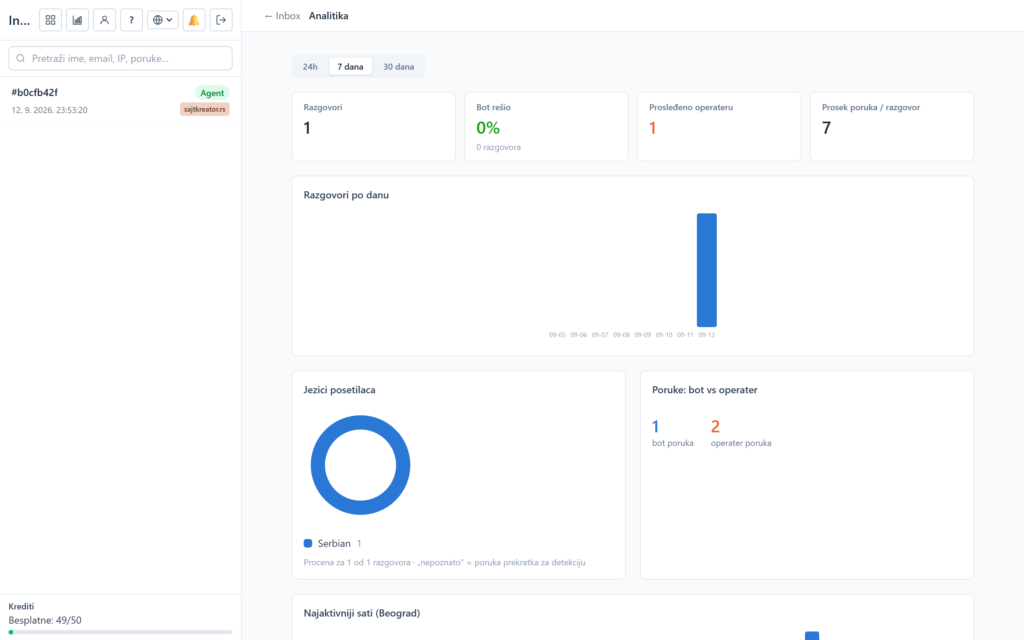
Task: Click the Prosek poruka / razgovor value 7
Action: click(826, 128)
